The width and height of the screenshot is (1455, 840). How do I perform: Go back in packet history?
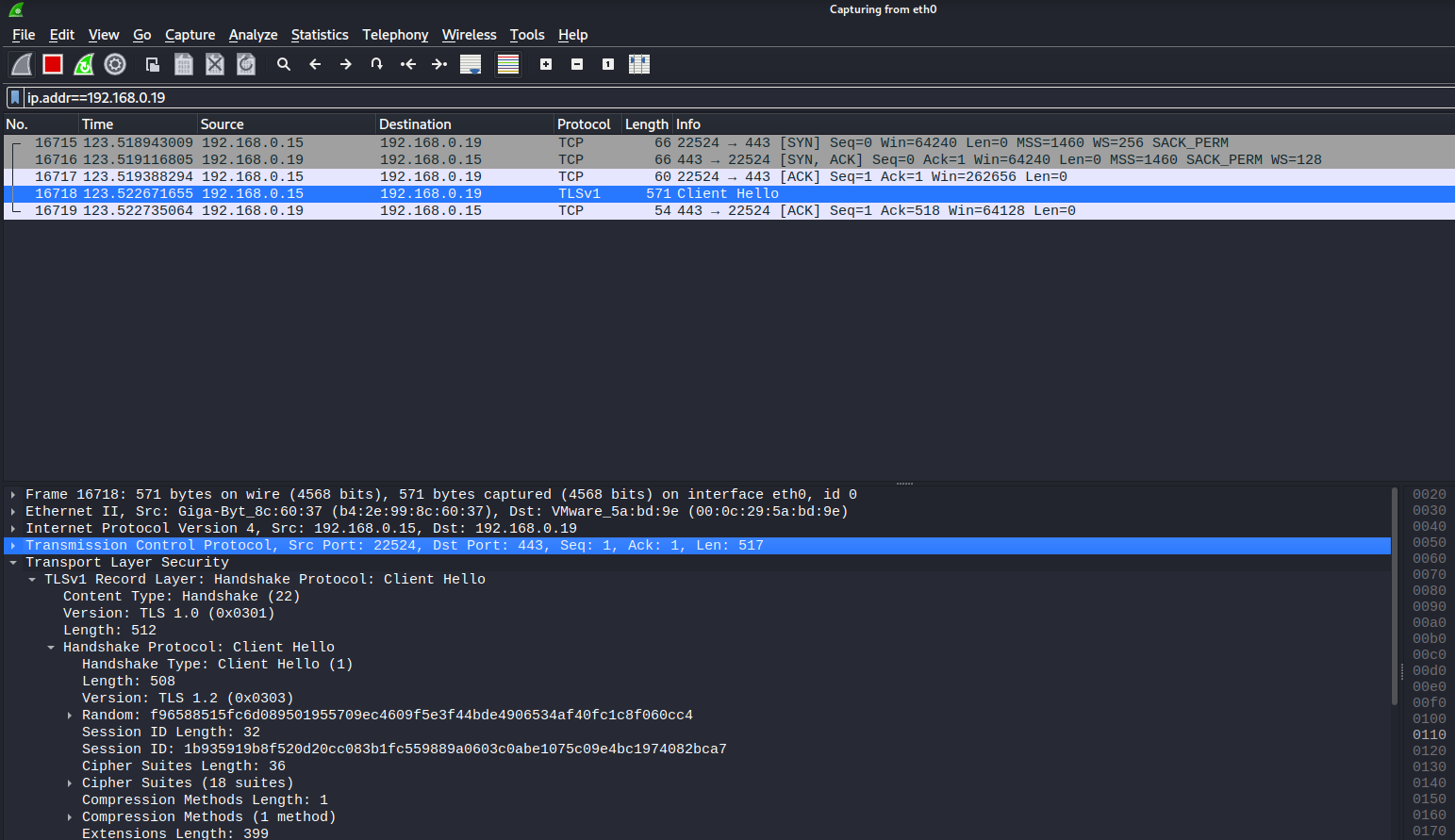click(x=315, y=64)
